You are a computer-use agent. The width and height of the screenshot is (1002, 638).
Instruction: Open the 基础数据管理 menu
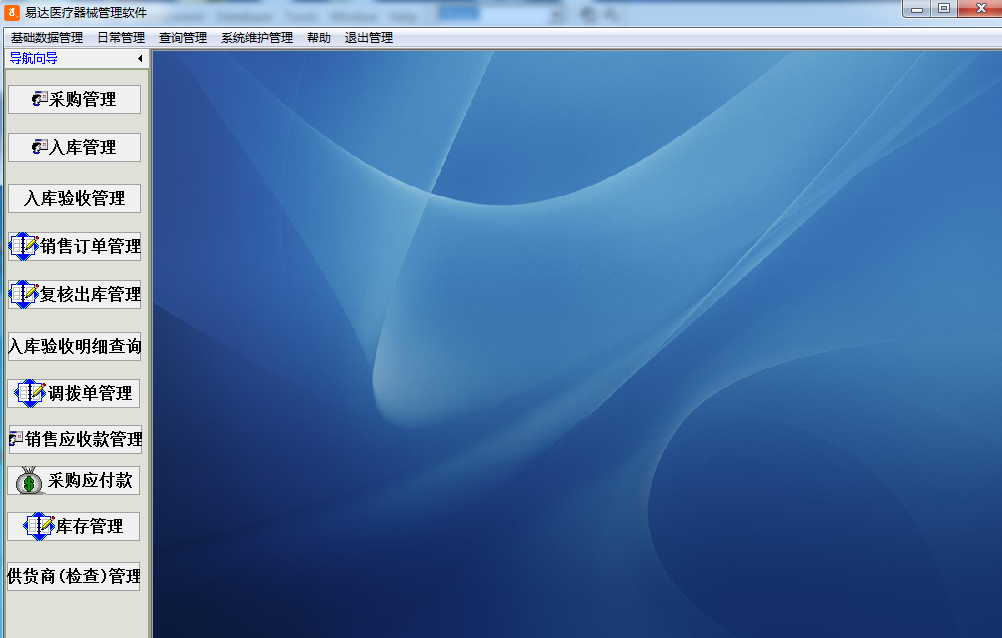47,38
